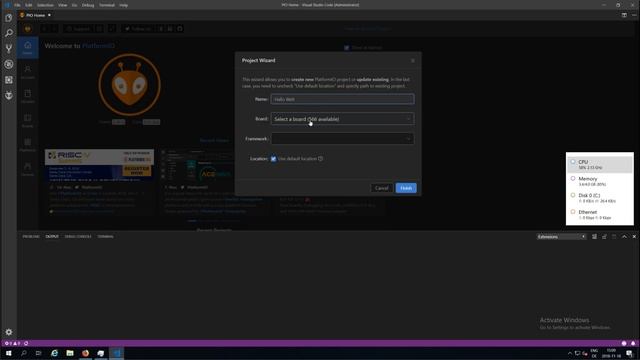Click the default location help icon
640x360 pixels.
pos(320,159)
